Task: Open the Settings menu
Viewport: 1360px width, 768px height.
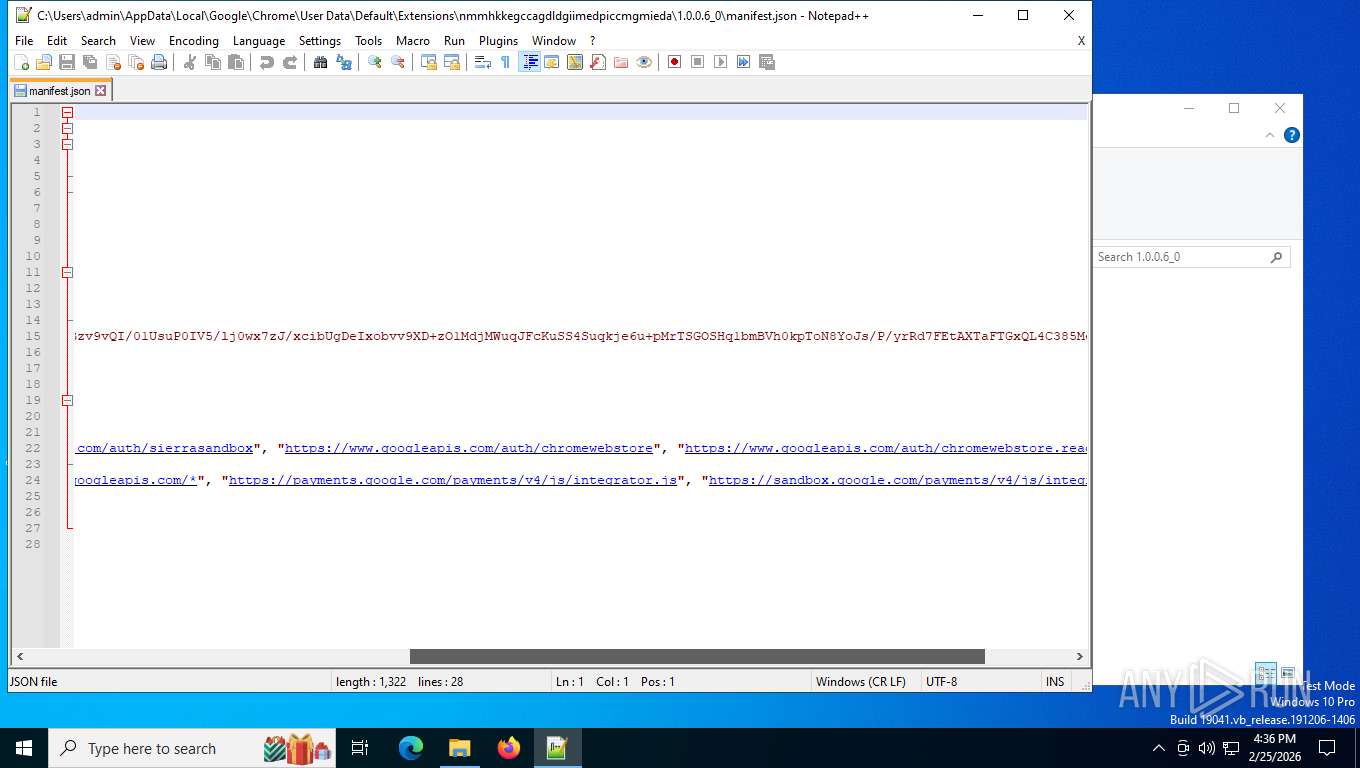Action: [x=320, y=41]
